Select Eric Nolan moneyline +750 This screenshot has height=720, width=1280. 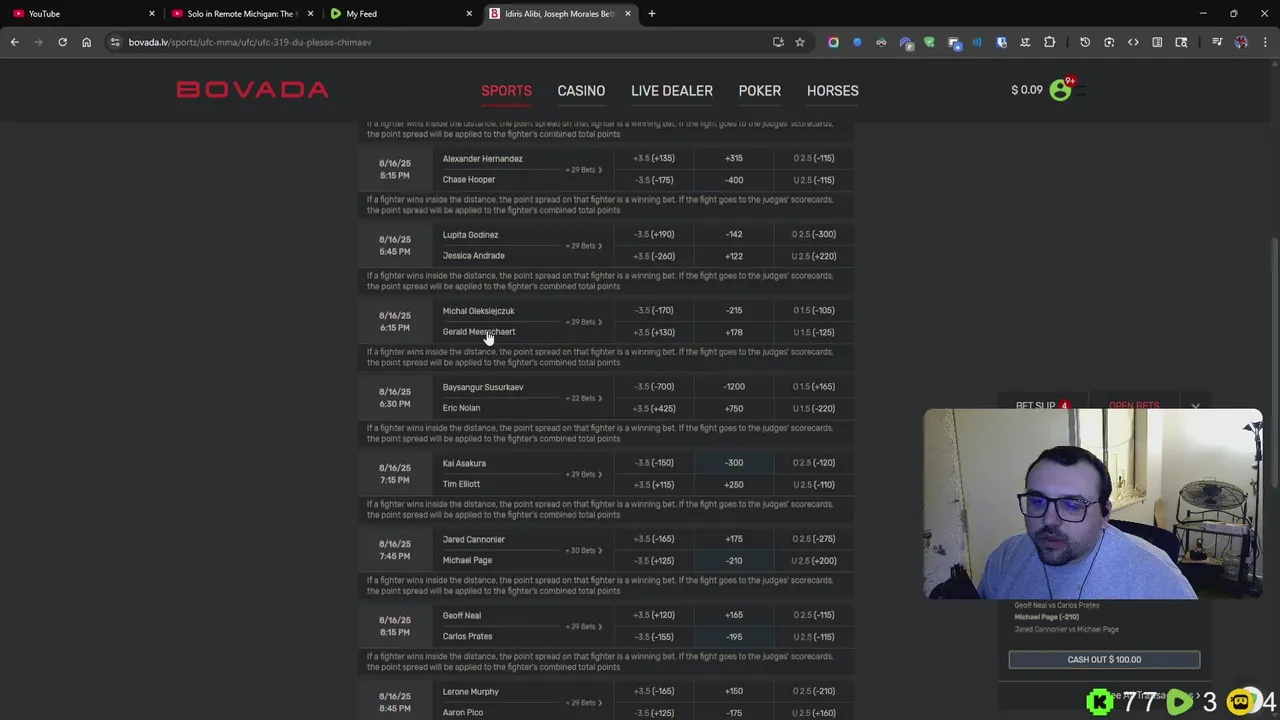[x=734, y=408]
